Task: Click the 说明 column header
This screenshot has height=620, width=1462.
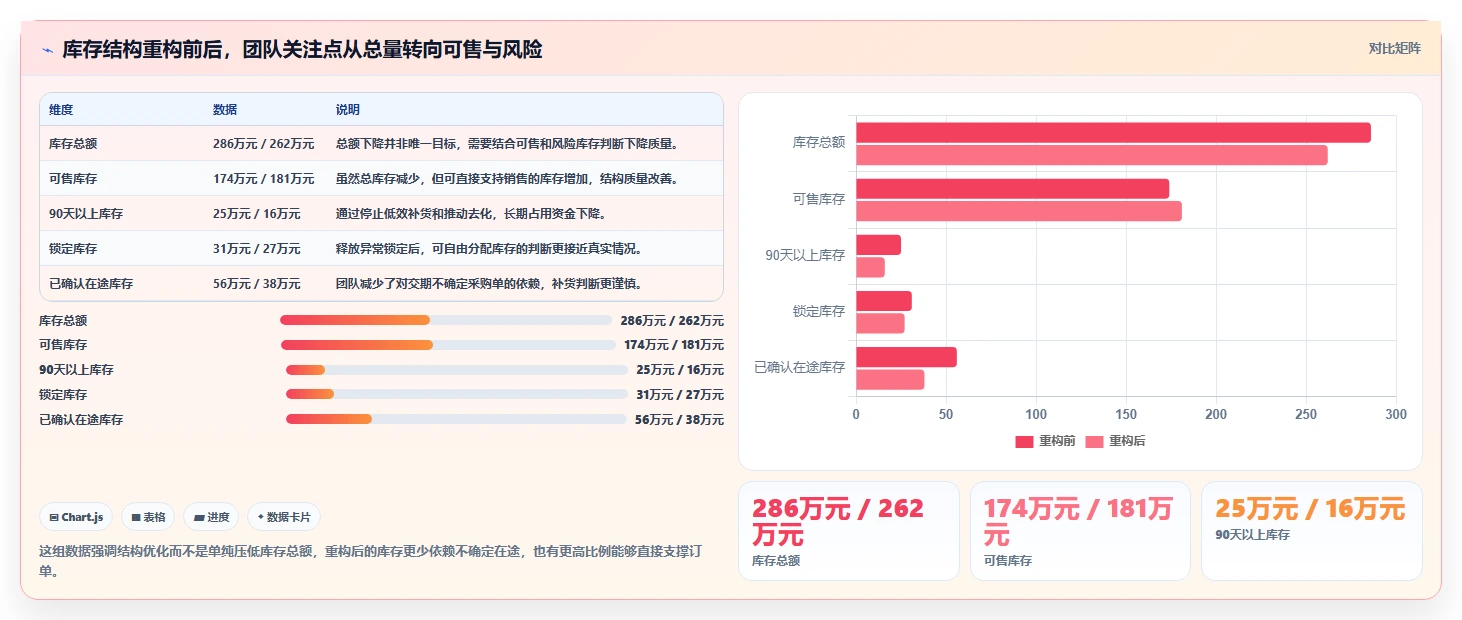Action: click(348, 109)
